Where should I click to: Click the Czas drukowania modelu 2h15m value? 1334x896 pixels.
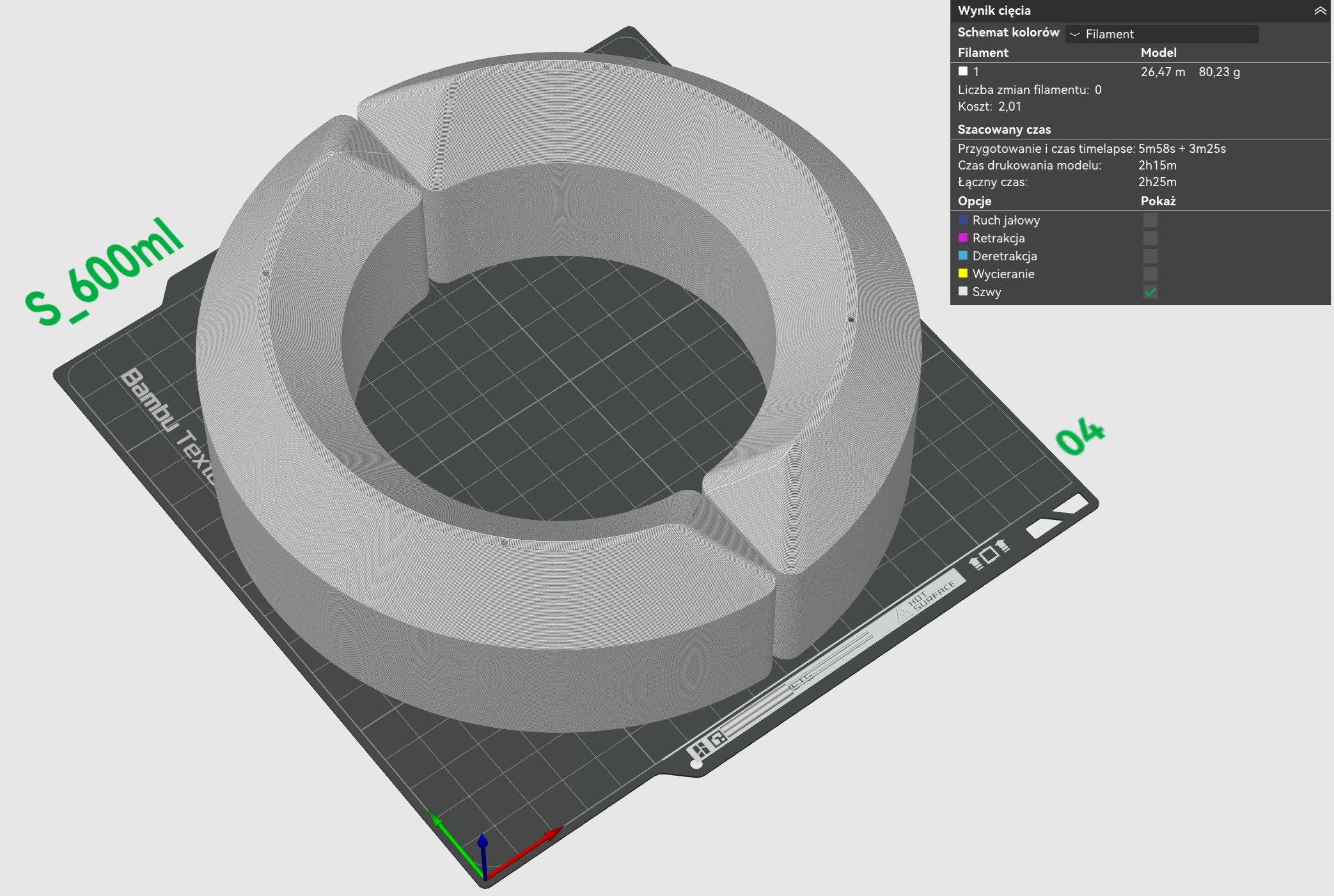click(x=1157, y=165)
